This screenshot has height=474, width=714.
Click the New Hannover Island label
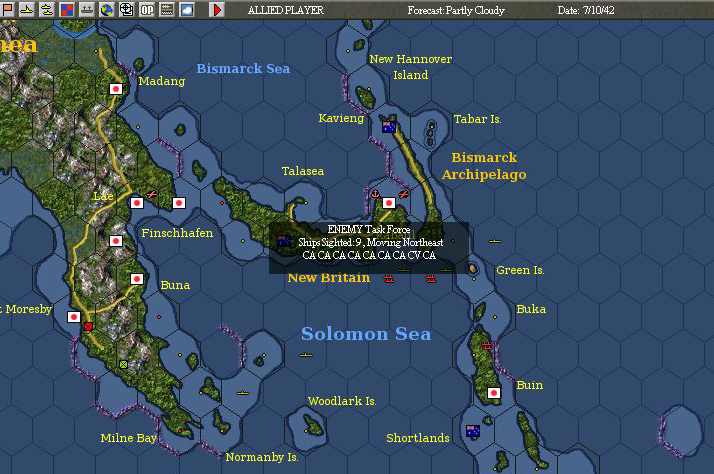click(410, 66)
